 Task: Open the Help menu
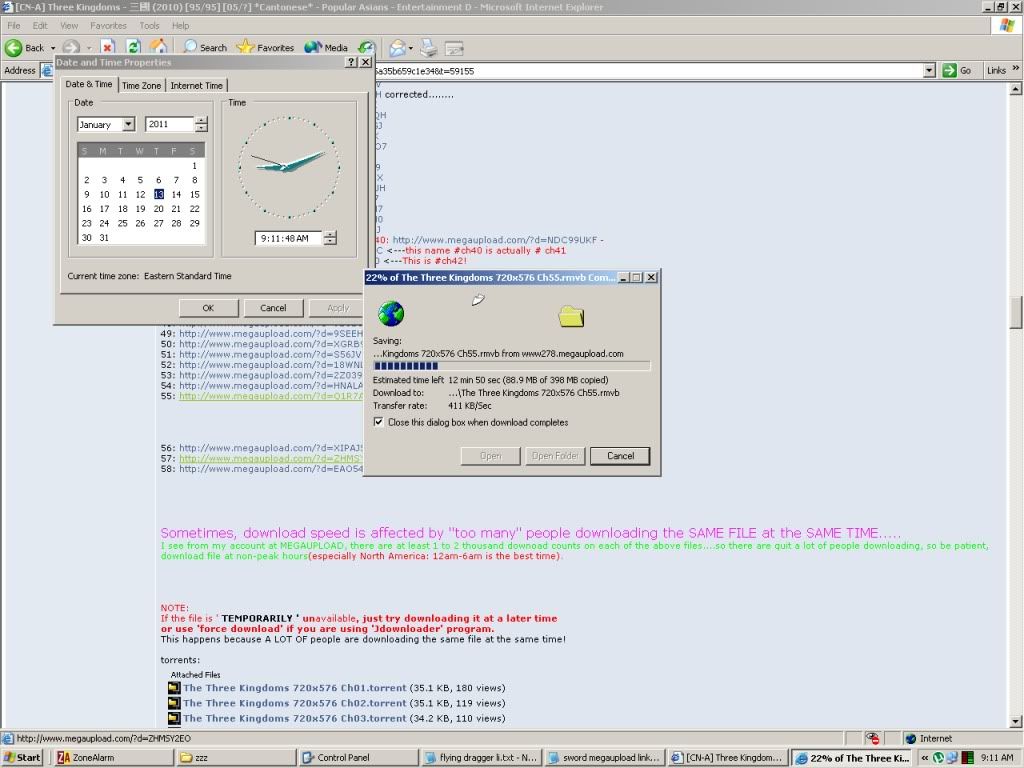coord(180,25)
